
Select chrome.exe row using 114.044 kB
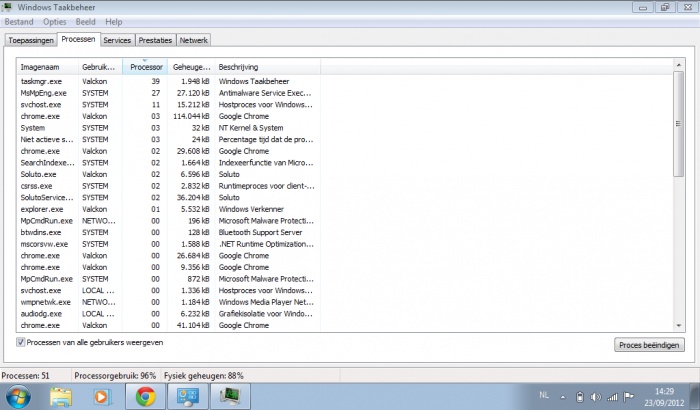click(x=168, y=116)
